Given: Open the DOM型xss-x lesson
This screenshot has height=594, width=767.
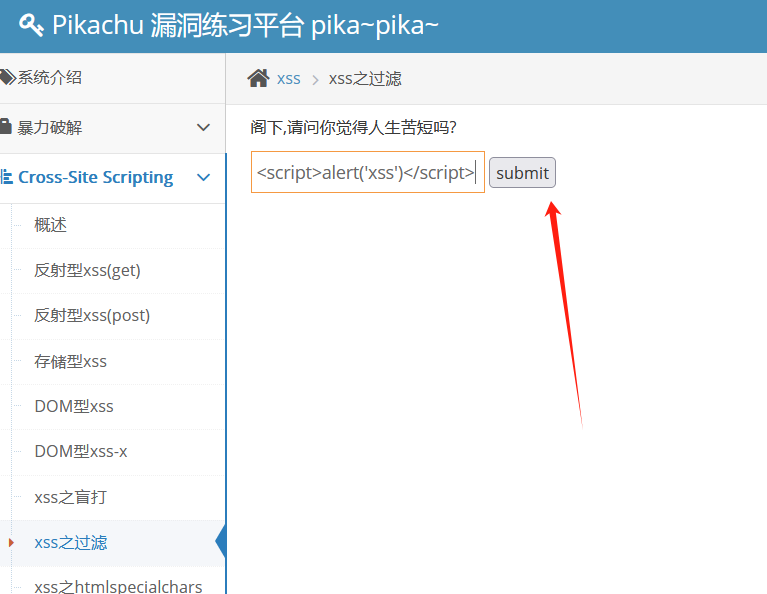Looking at the screenshot, I should click(x=81, y=451).
